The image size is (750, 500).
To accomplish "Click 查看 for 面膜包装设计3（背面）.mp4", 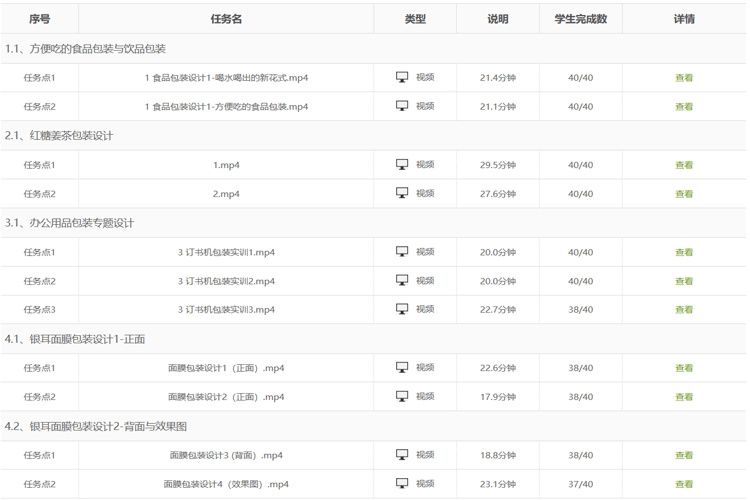I will pyautogui.click(x=684, y=456).
